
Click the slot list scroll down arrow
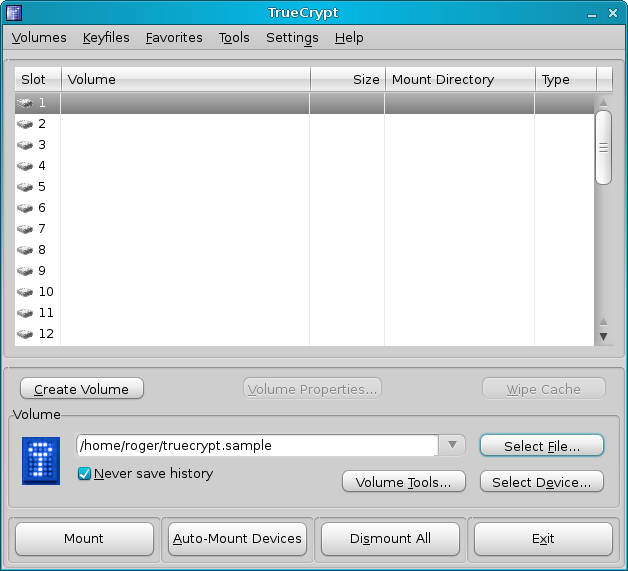603,337
